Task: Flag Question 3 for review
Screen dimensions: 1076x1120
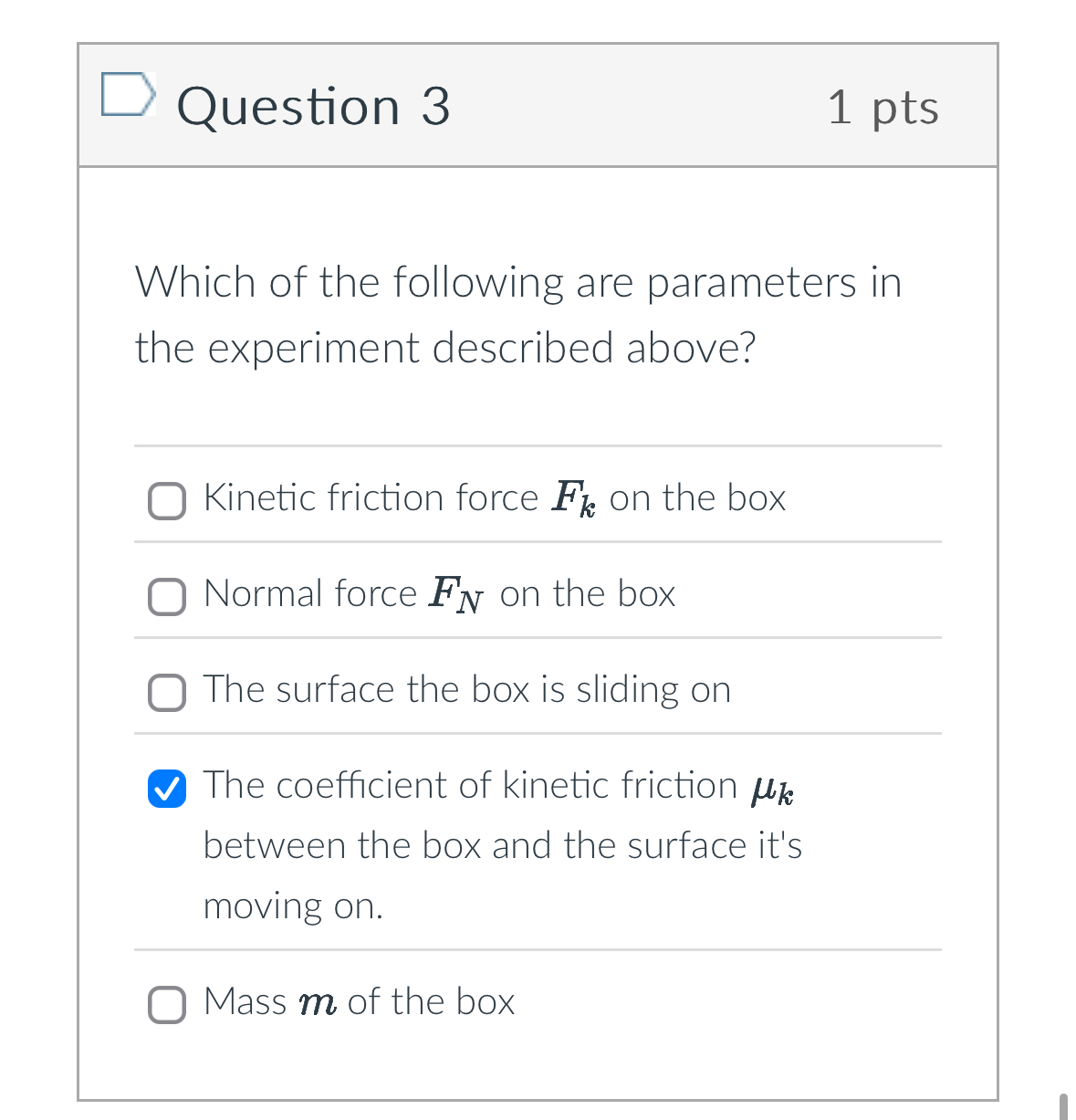Action: point(126,95)
